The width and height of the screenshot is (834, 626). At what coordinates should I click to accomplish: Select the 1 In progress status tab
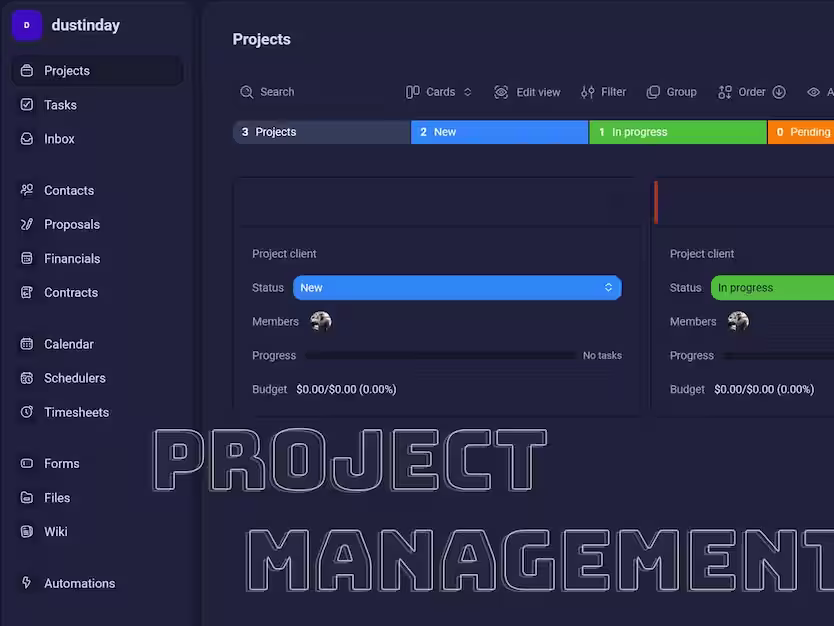[x=678, y=132]
